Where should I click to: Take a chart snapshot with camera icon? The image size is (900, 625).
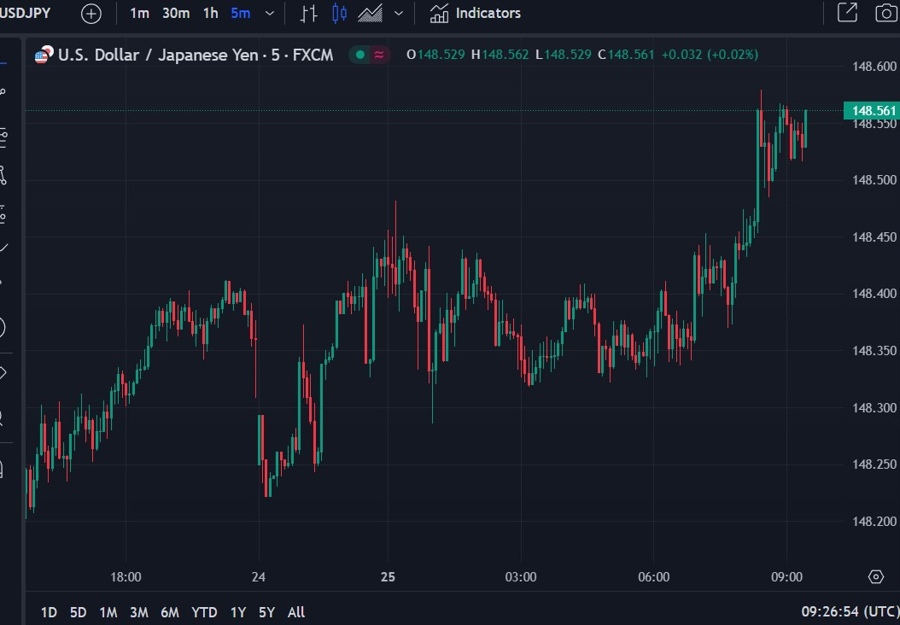[886, 13]
